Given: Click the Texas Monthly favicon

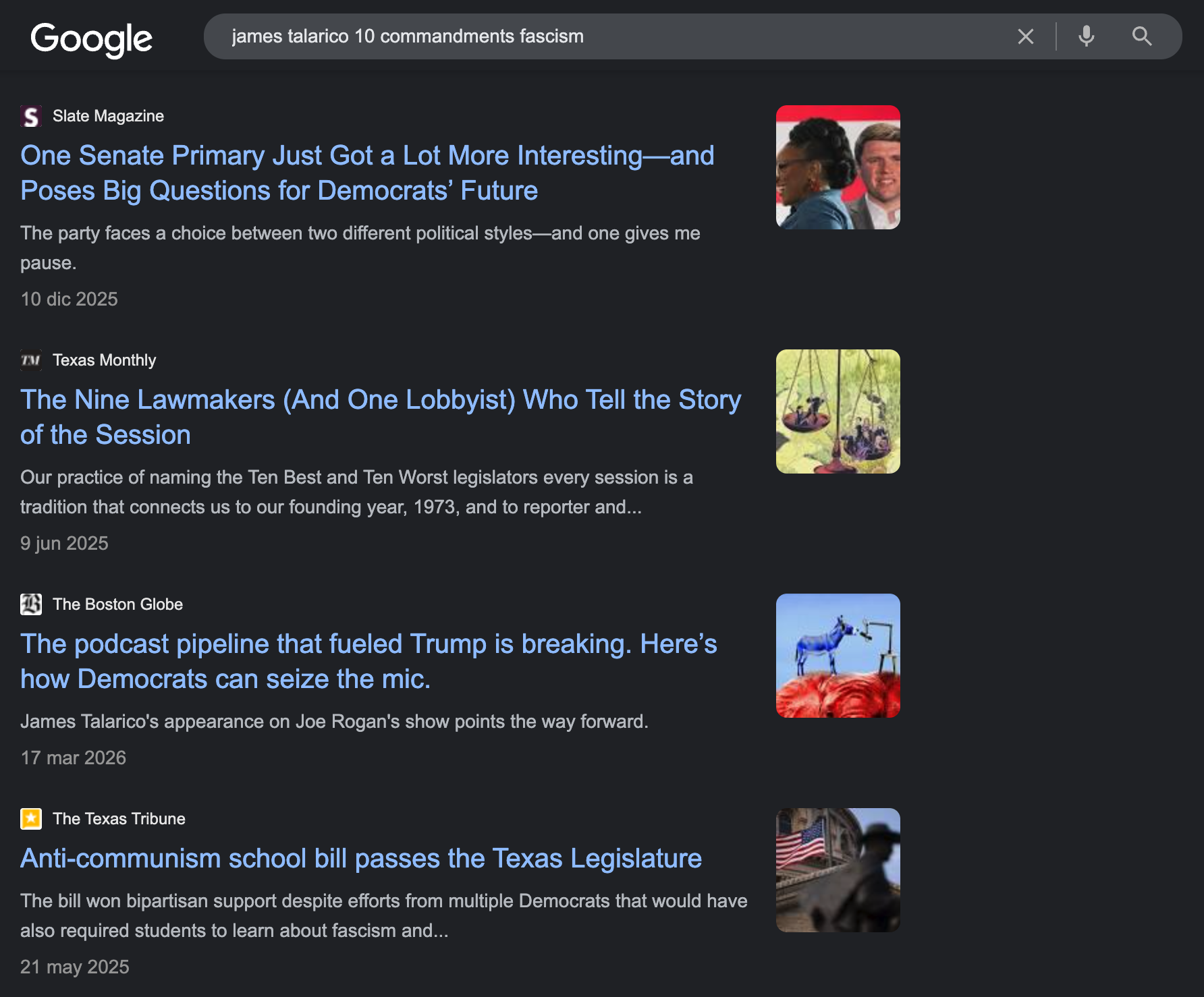Looking at the screenshot, I should [x=31, y=360].
